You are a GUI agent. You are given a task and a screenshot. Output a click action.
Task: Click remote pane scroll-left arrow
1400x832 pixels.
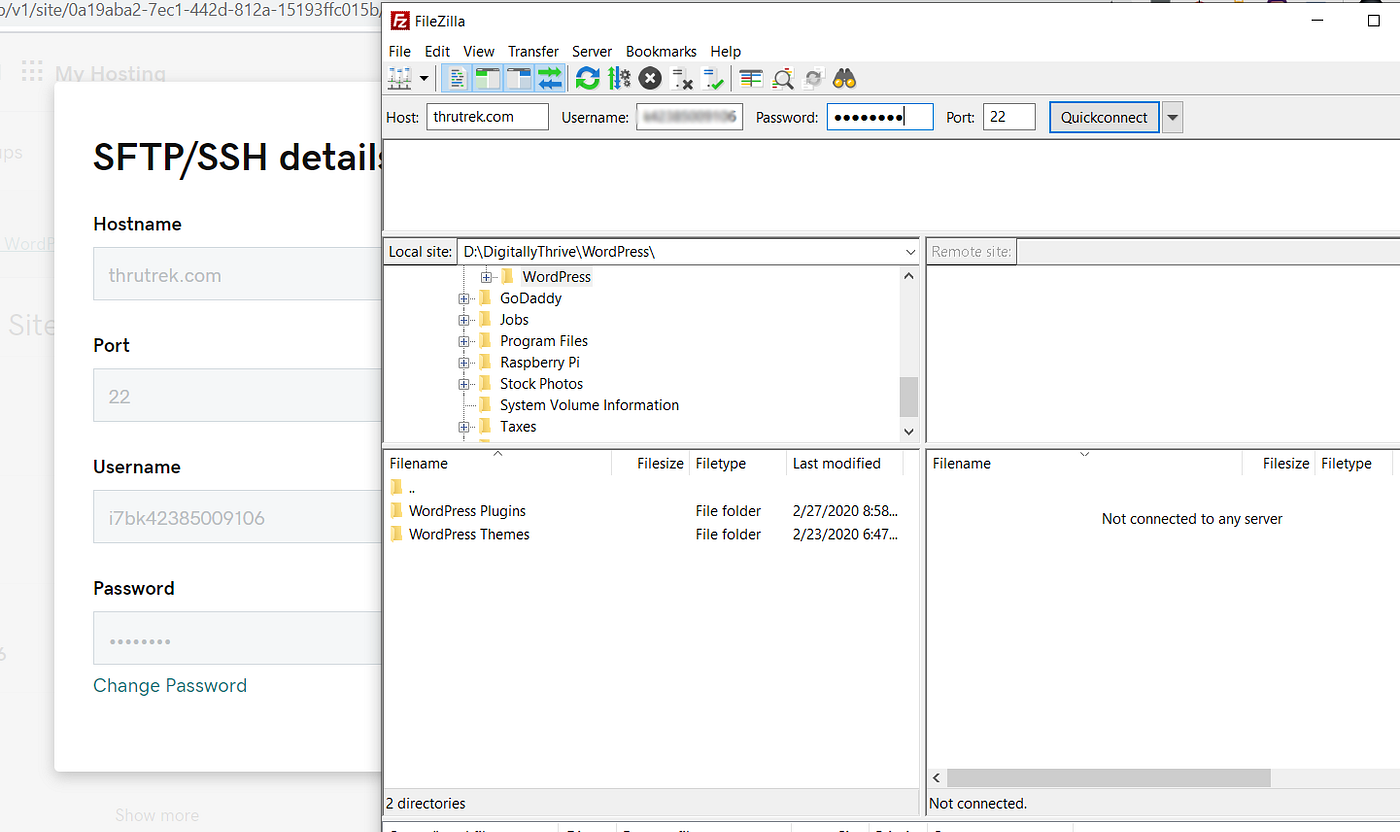pos(937,777)
